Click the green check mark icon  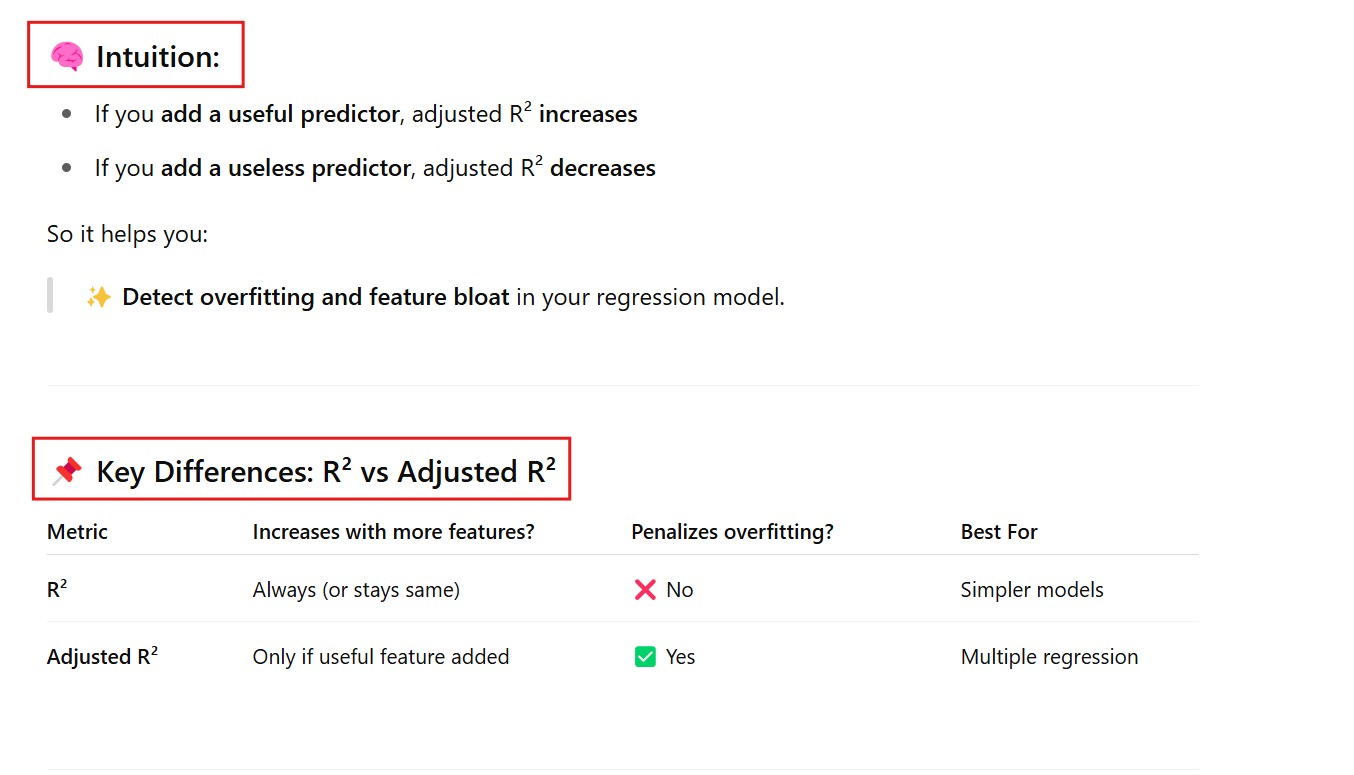645,657
